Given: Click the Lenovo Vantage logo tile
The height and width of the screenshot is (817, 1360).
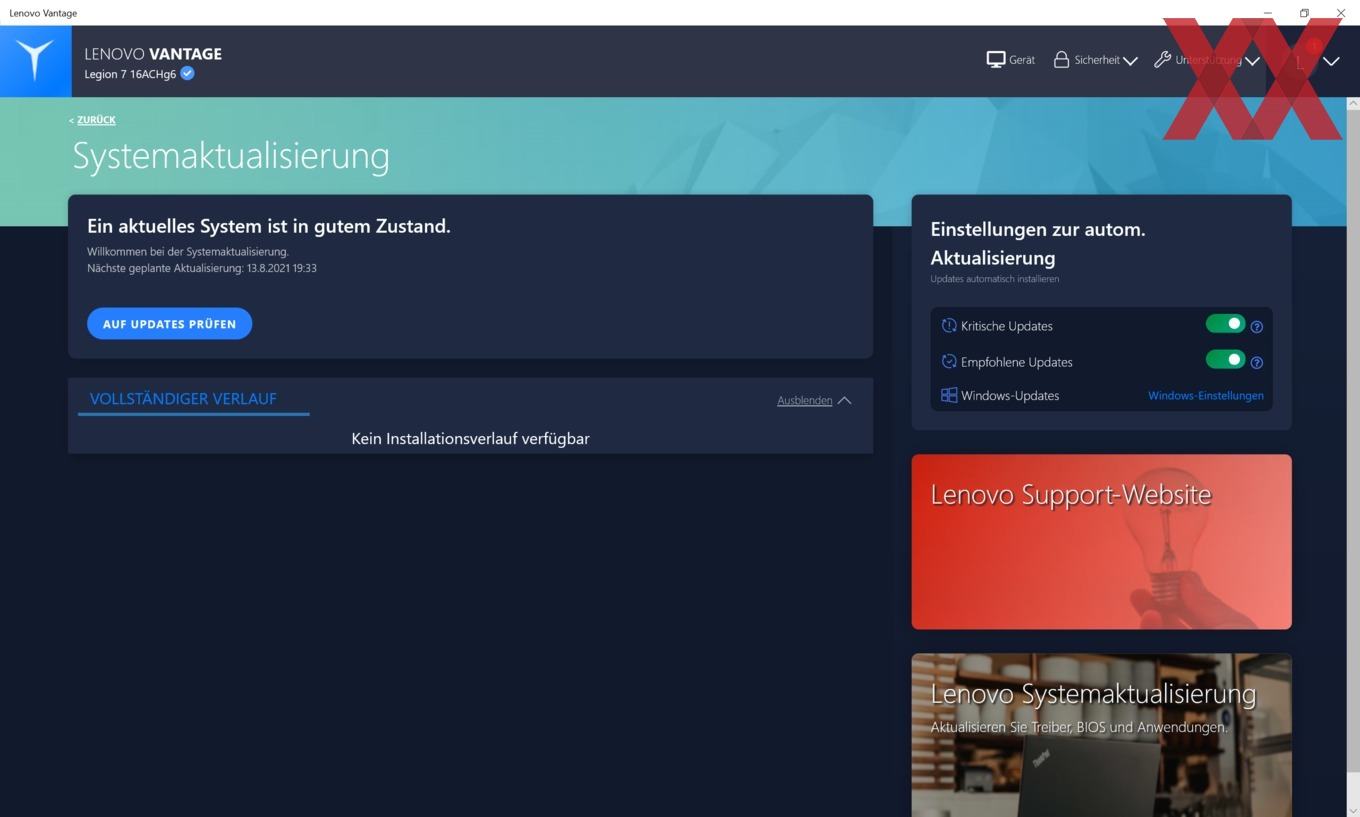Looking at the screenshot, I should click(36, 61).
